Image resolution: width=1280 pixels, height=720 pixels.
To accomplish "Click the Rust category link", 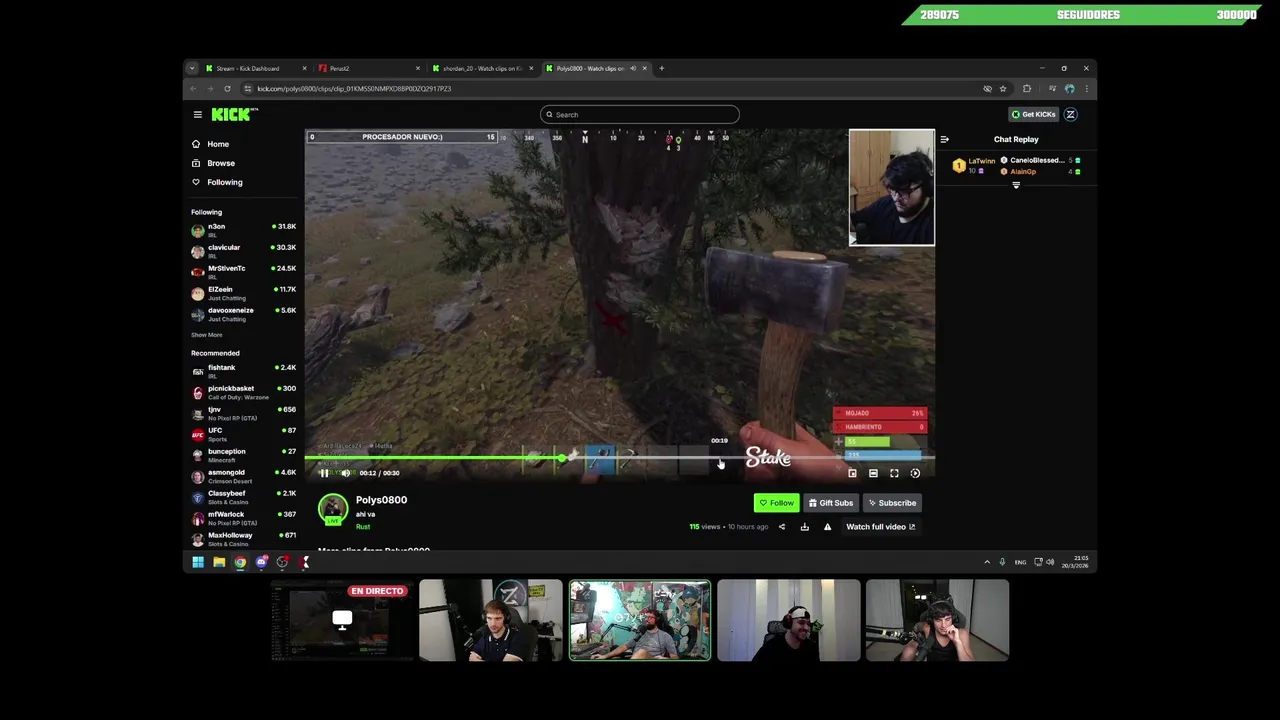I will 363,527.
